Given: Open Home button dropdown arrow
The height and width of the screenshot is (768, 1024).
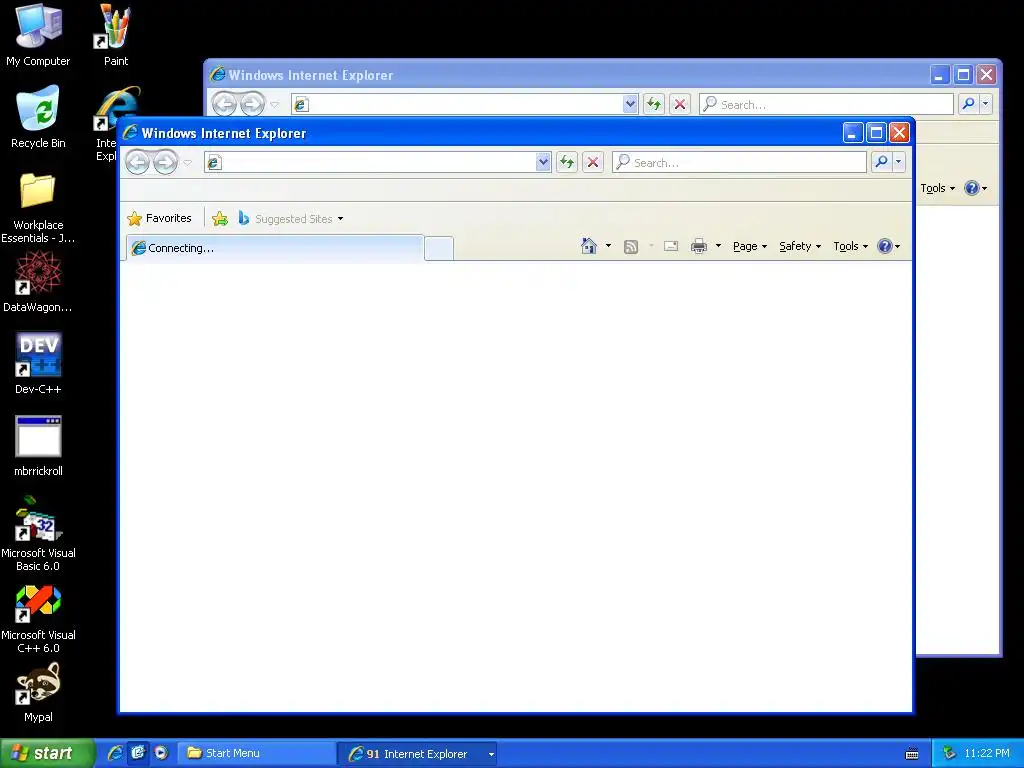Looking at the screenshot, I should point(608,246).
